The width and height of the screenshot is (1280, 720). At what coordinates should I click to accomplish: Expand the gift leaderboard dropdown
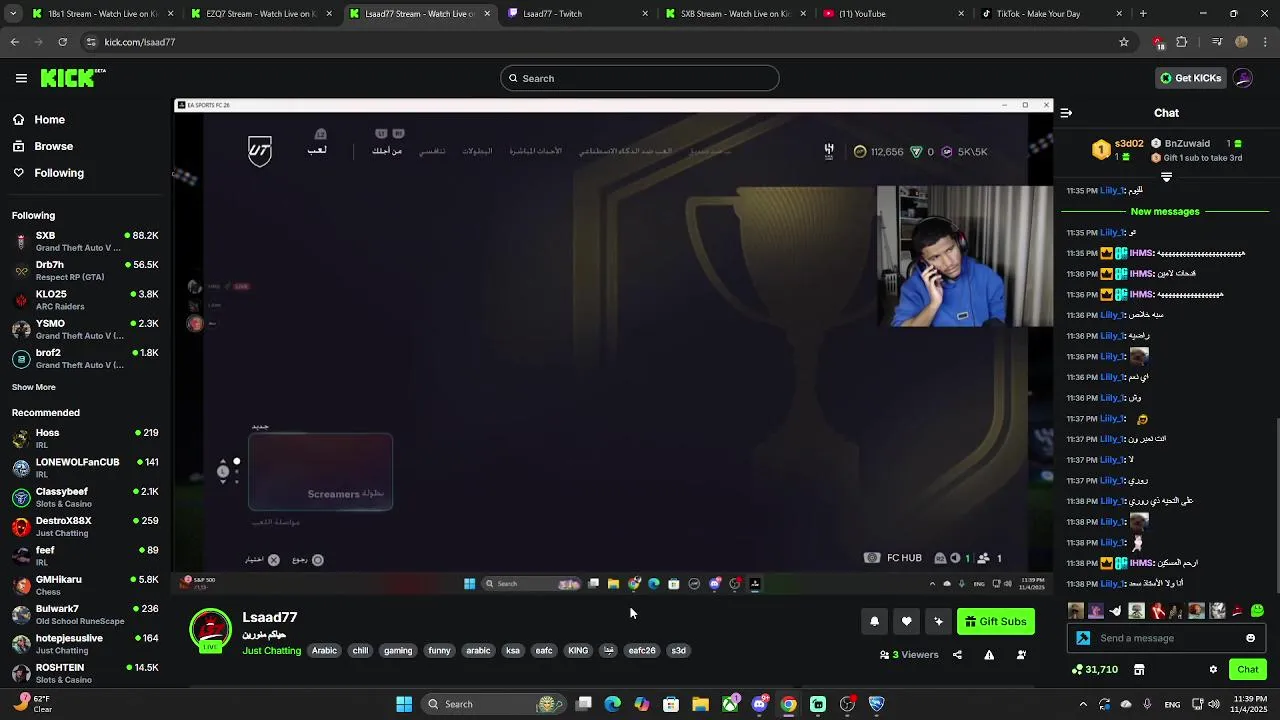(1166, 177)
